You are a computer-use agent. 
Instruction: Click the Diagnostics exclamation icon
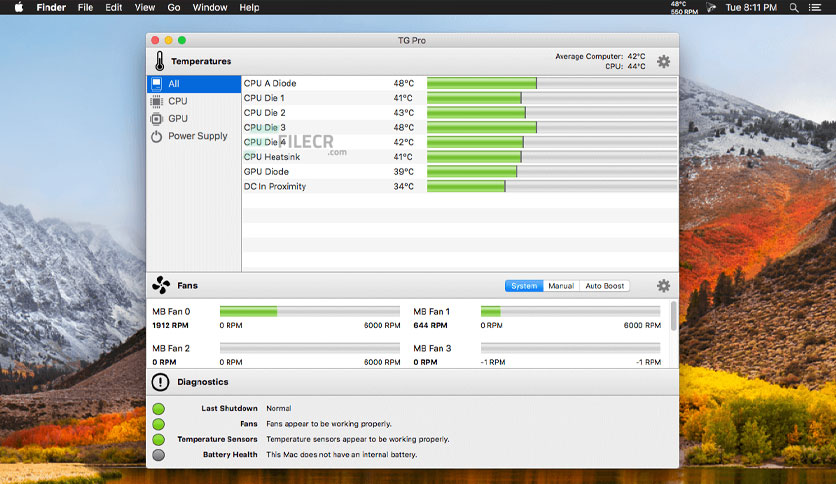click(160, 382)
